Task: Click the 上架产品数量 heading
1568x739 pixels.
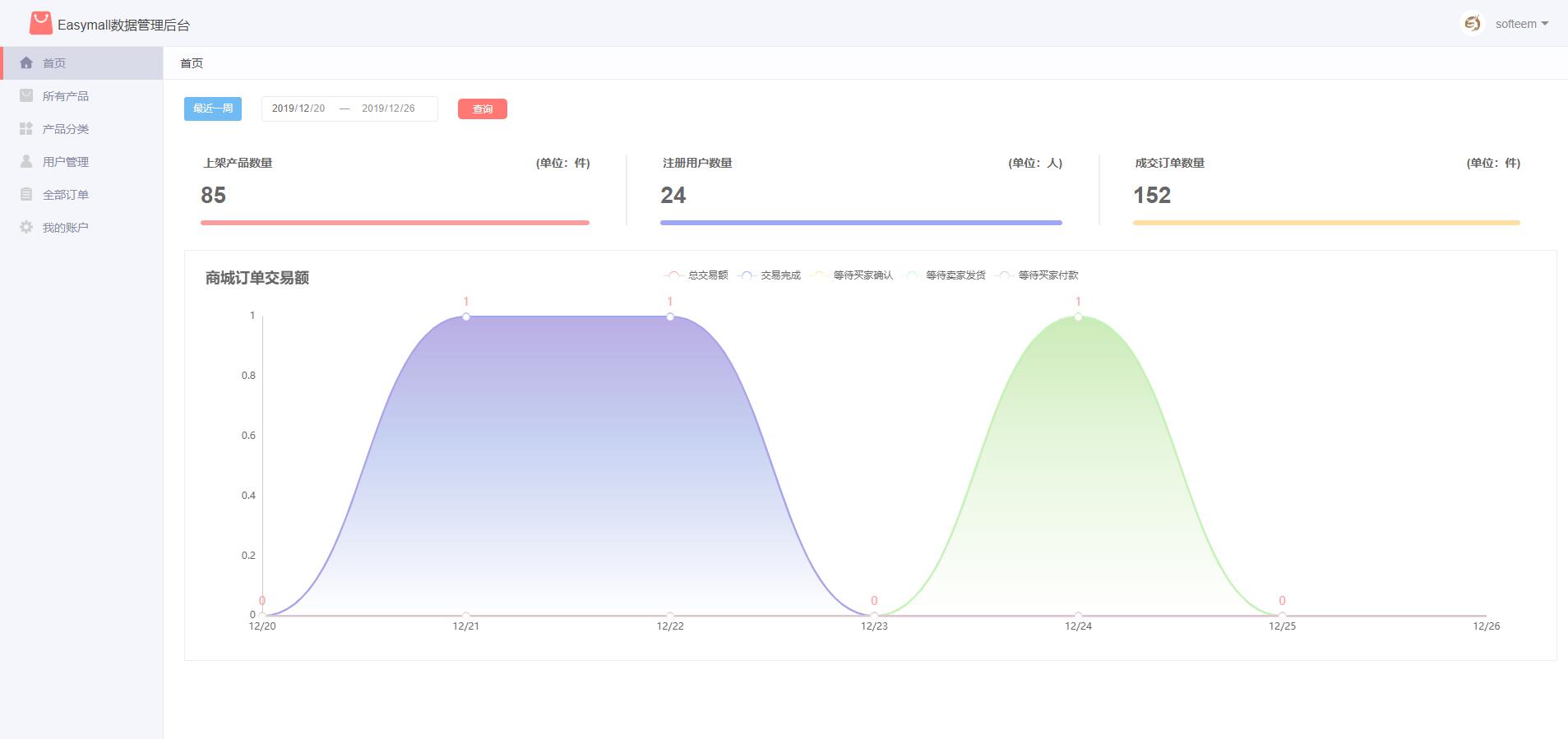Action: [x=238, y=163]
